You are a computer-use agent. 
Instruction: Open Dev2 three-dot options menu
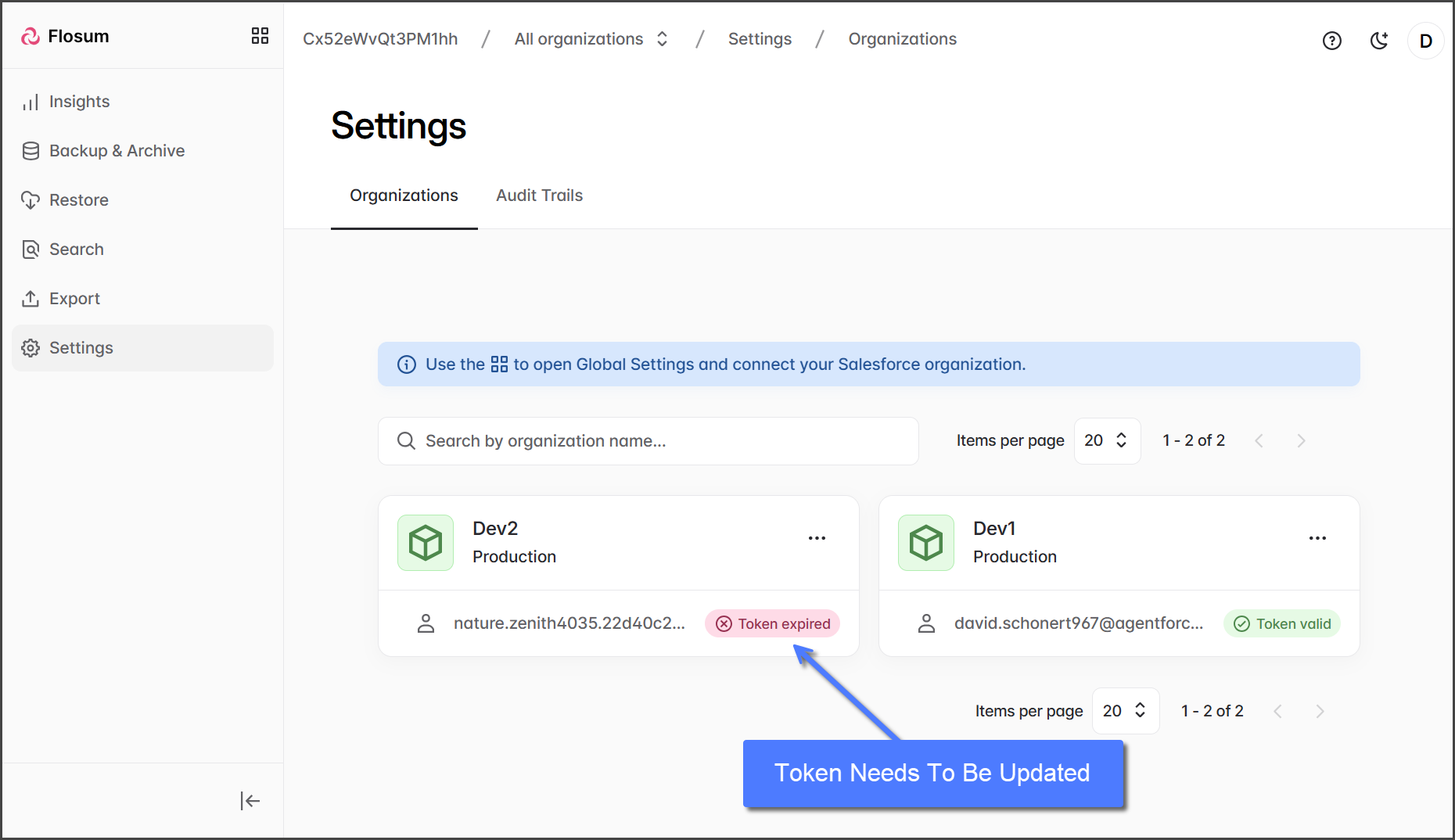pos(817,538)
